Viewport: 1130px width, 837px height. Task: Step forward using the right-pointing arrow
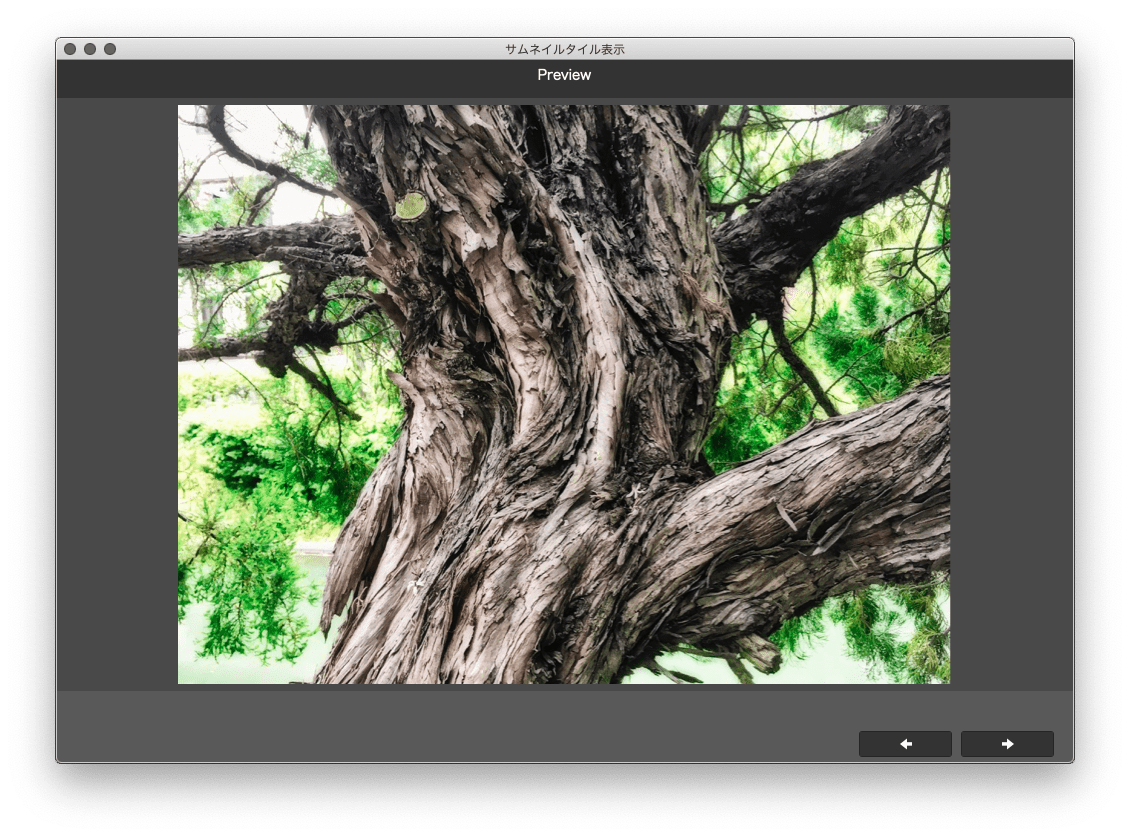(x=1007, y=744)
